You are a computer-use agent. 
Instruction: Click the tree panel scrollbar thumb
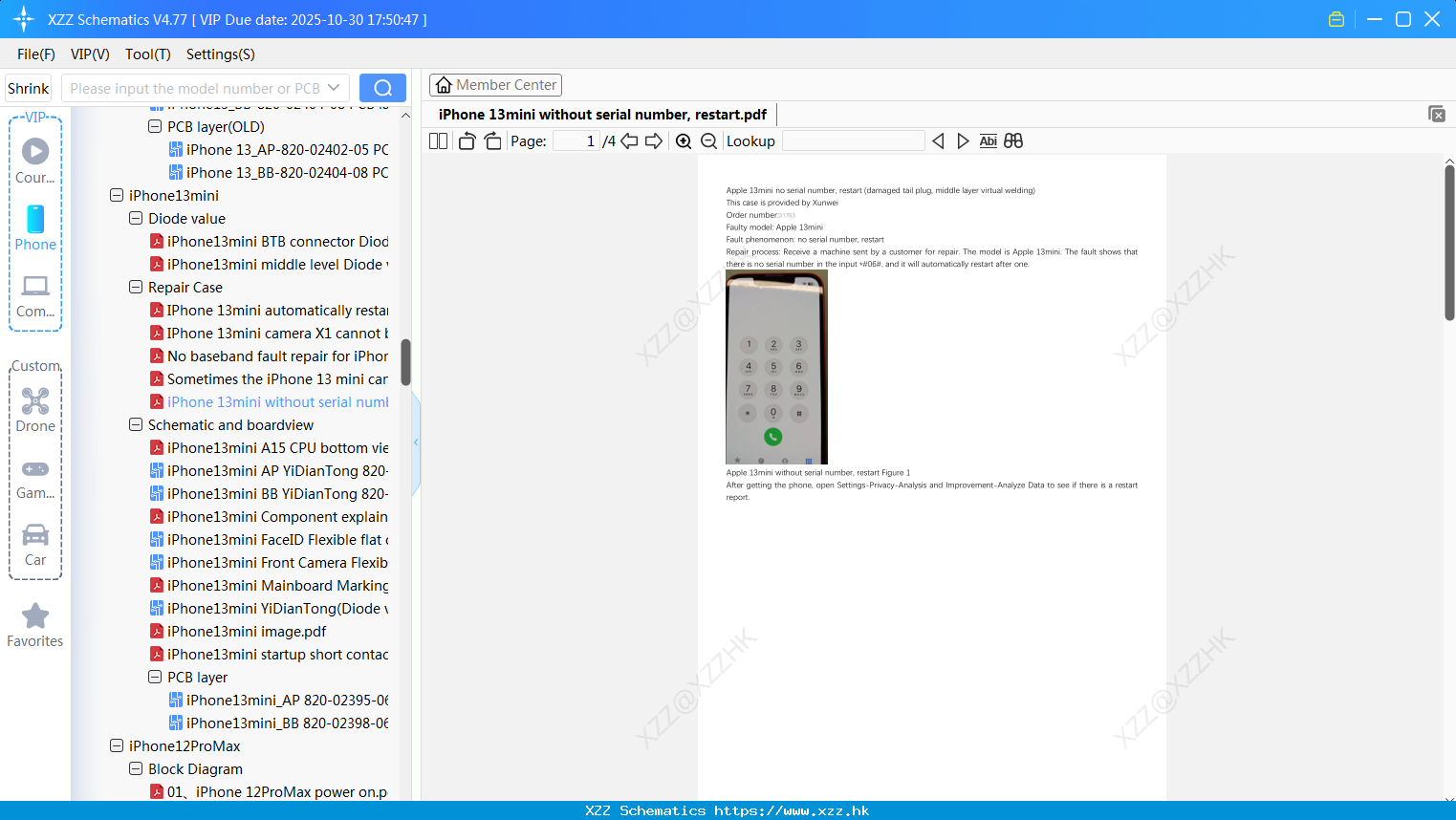point(405,362)
